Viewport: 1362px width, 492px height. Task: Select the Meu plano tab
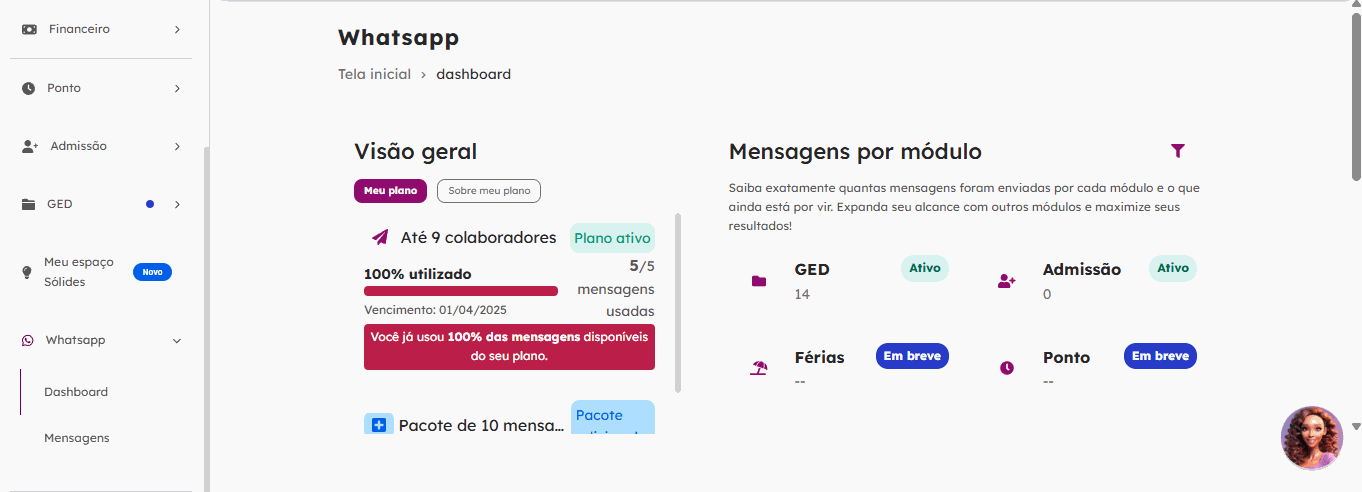click(x=390, y=191)
